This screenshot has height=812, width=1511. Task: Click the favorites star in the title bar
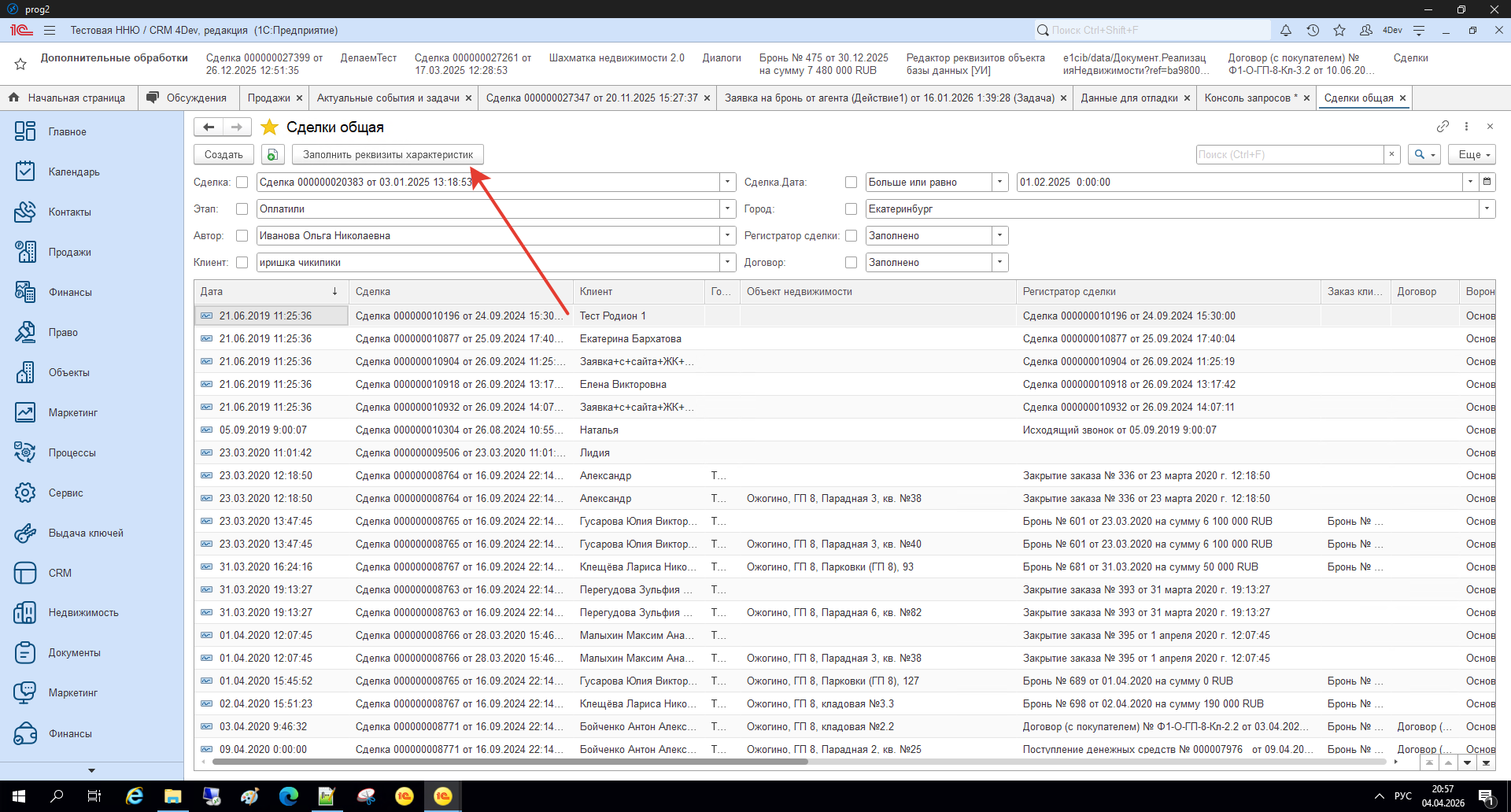(x=1339, y=31)
